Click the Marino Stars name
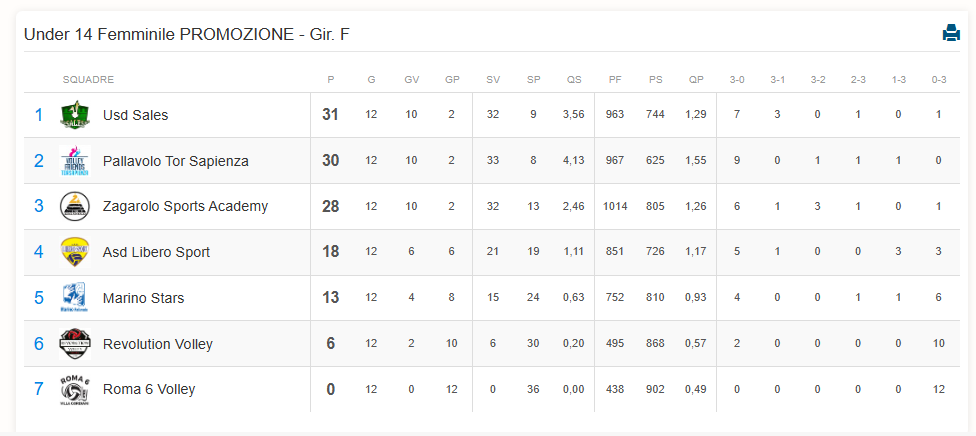Screen dimensions: 976x436 [144, 298]
